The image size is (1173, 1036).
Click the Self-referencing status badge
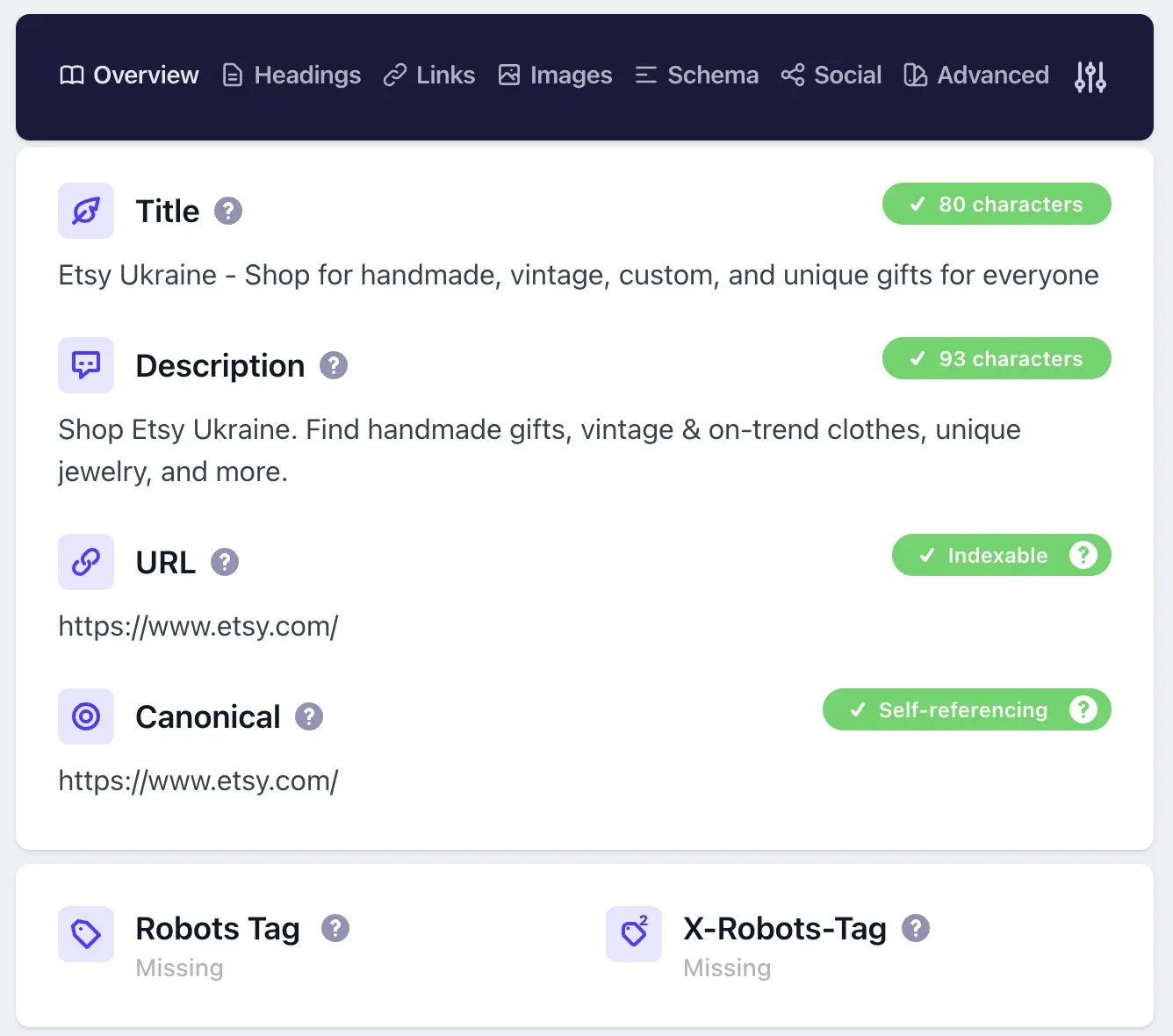point(967,709)
